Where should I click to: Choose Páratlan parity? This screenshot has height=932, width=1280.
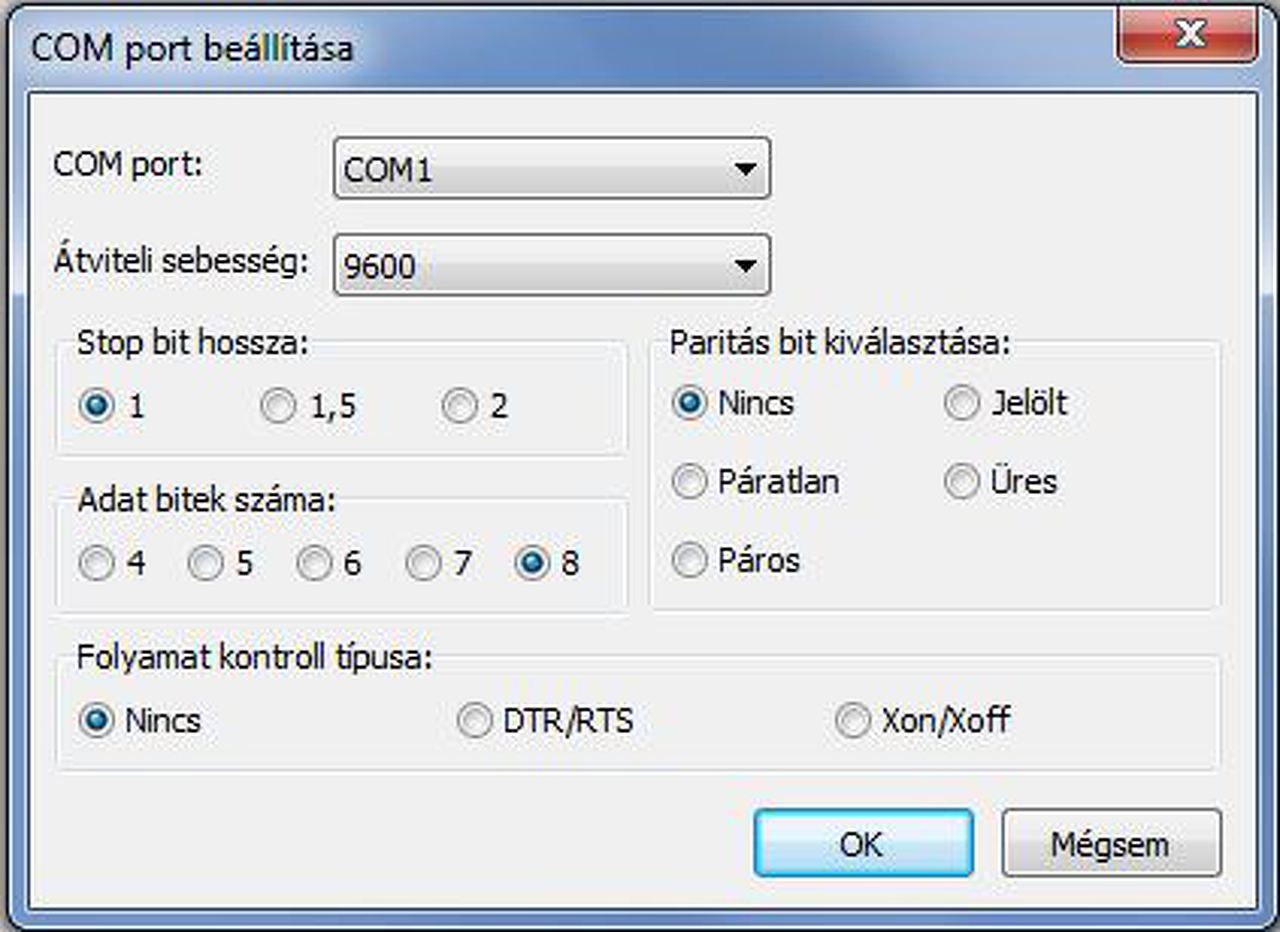pos(689,482)
